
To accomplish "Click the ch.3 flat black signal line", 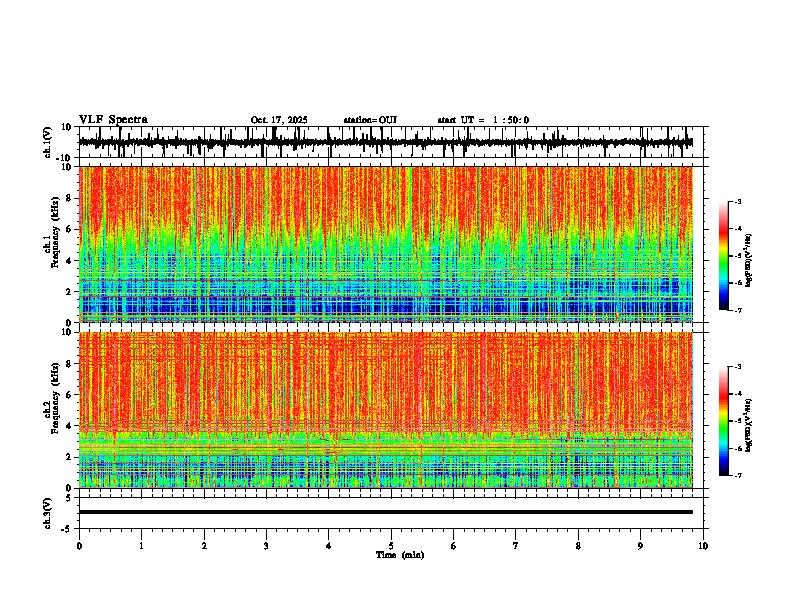I will 385,512.
